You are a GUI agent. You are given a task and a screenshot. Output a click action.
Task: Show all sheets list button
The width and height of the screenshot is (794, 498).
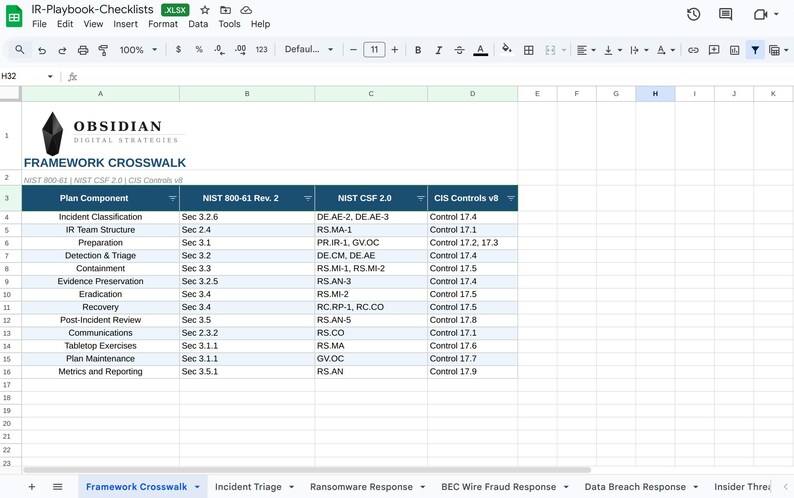click(x=58, y=487)
